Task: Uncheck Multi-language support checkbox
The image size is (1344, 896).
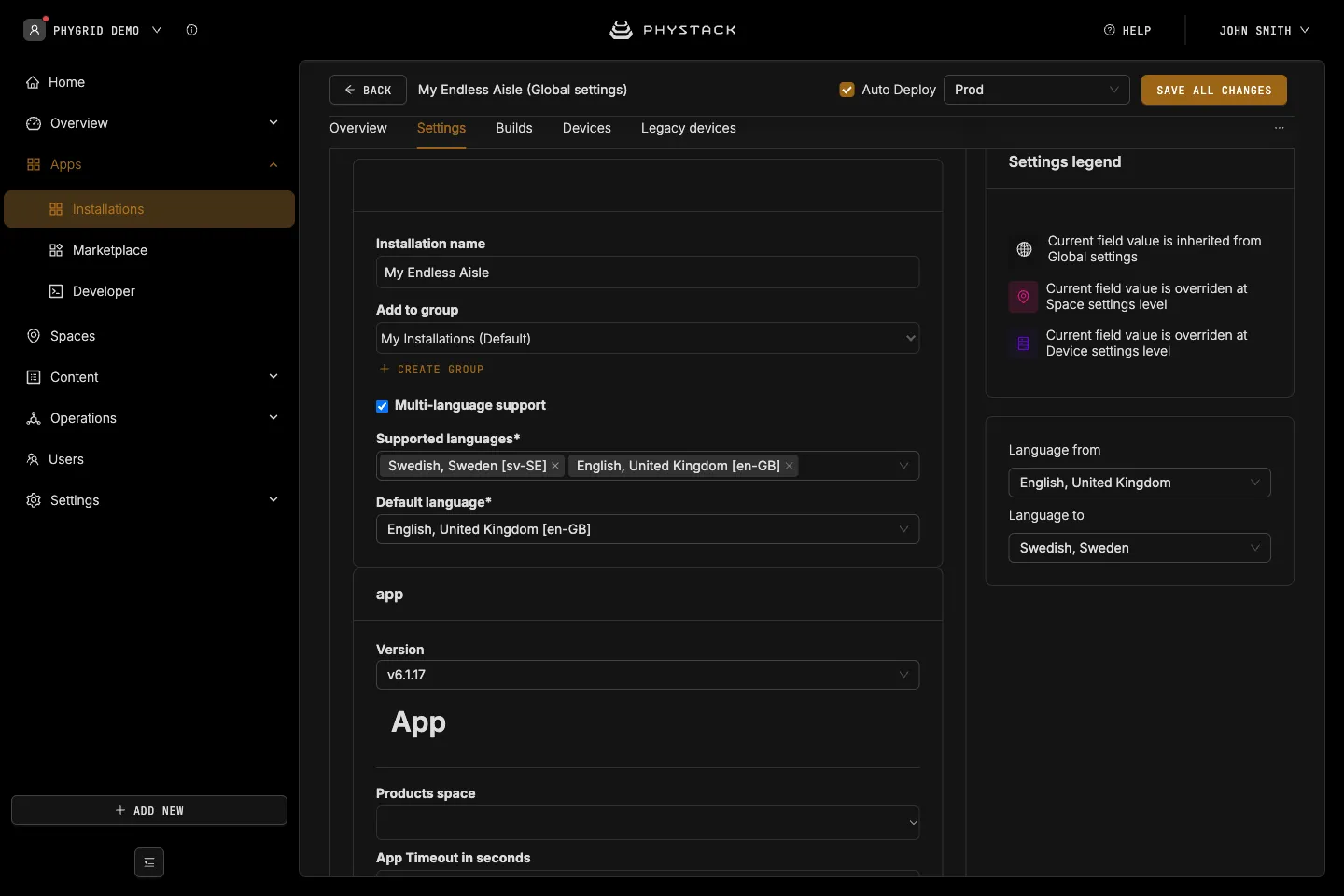Action: click(x=382, y=406)
